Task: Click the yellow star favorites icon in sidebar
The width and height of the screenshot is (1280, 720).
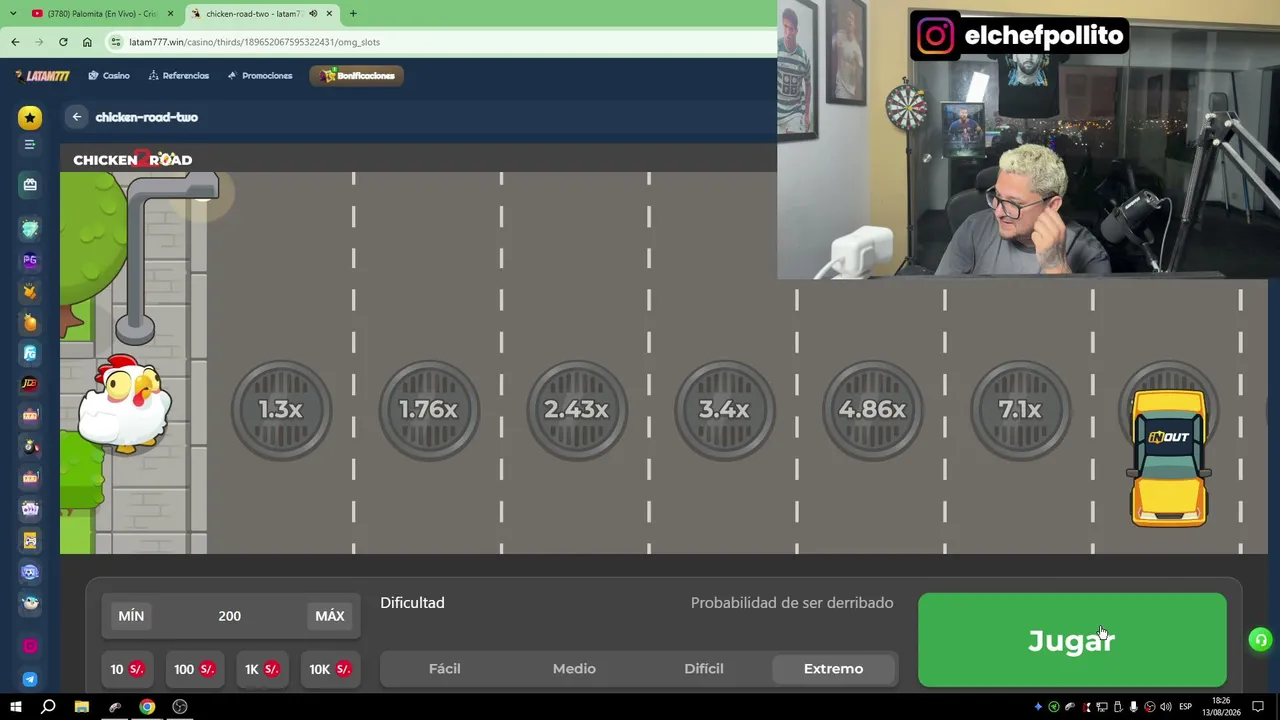Action: tap(30, 118)
